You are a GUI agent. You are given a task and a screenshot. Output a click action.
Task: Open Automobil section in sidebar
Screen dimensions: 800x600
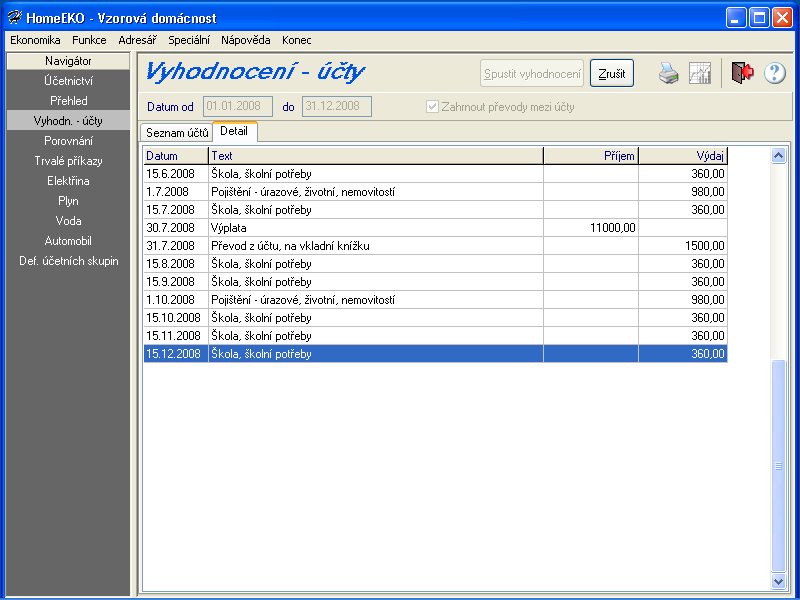pos(68,241)
